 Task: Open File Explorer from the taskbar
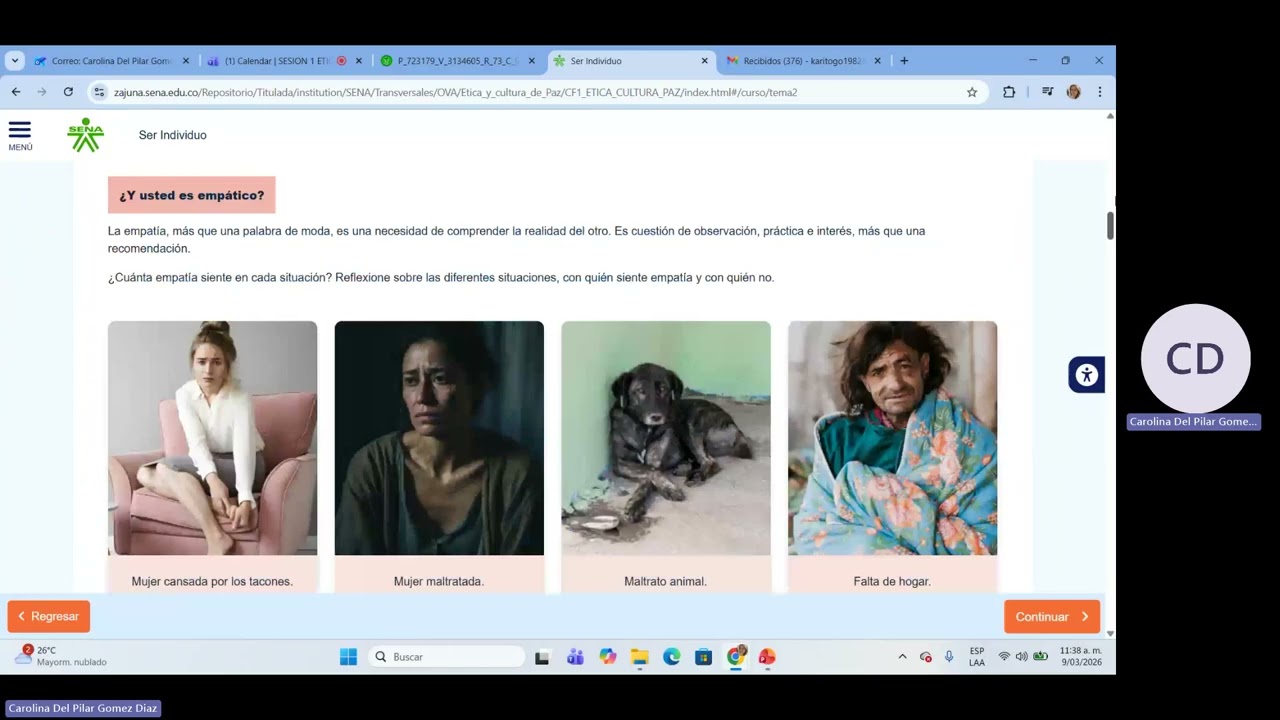coord(640,657)
